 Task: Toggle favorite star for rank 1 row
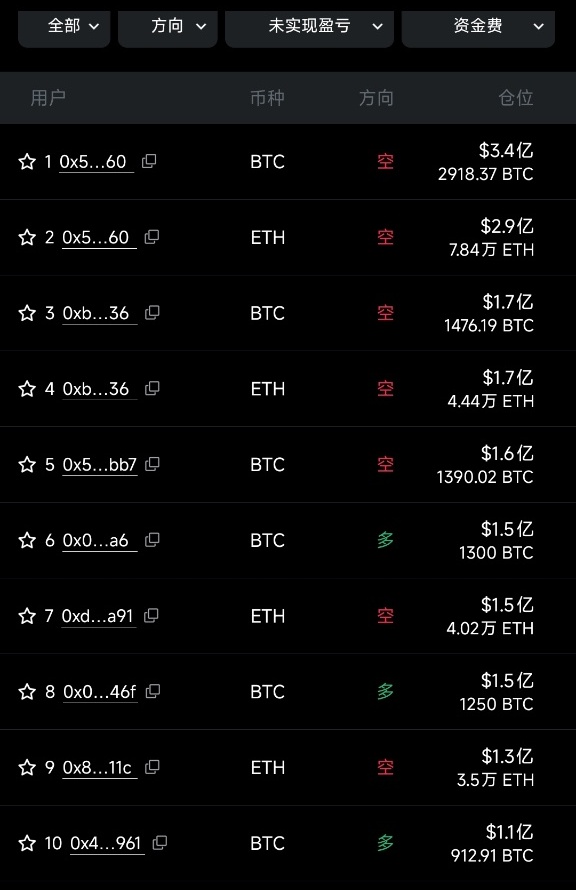(27, 161)
